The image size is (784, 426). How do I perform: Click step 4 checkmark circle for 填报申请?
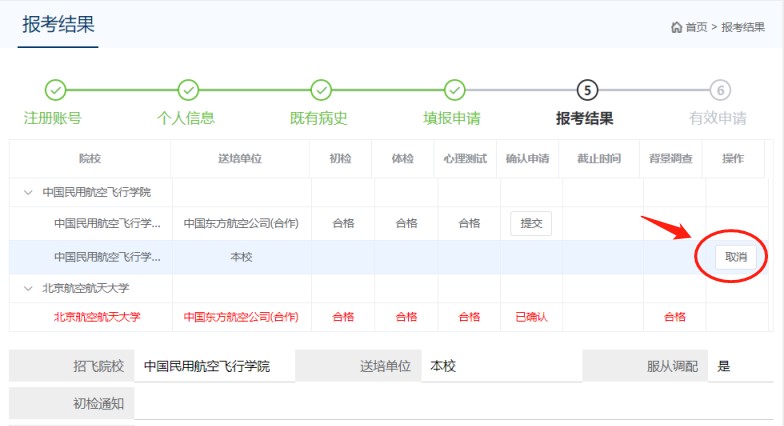click(454, 90)
